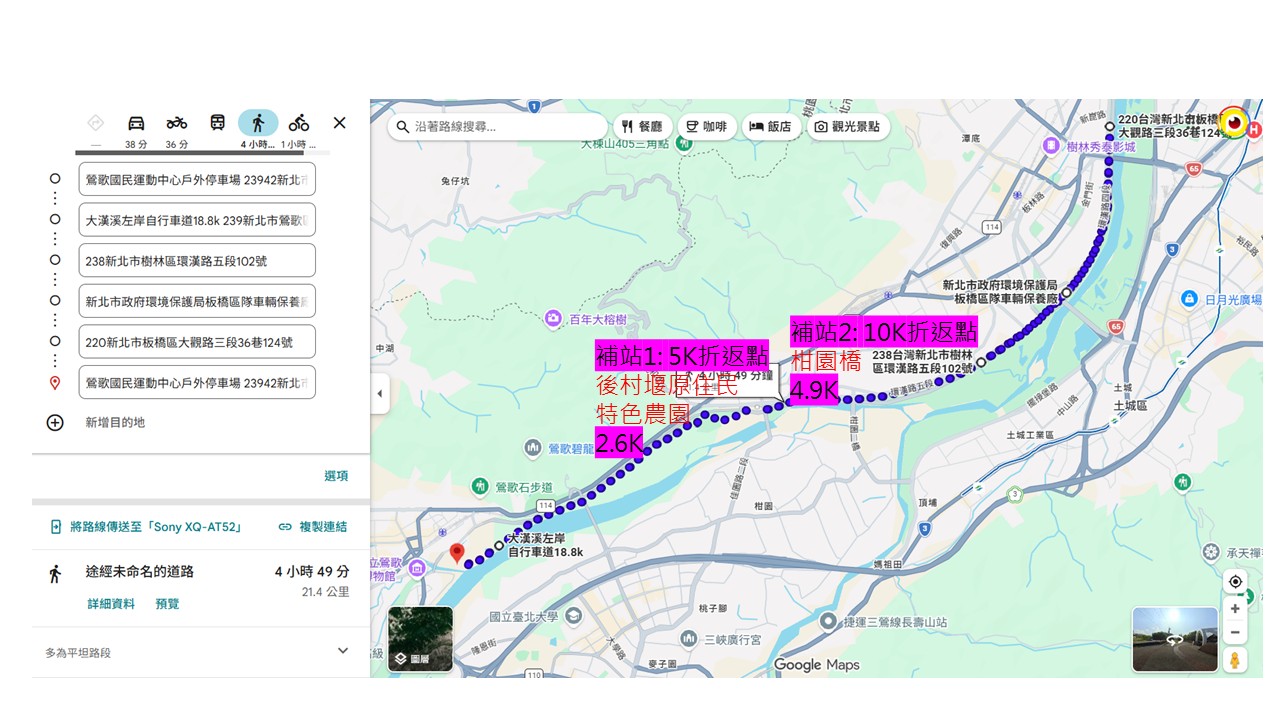This screenshot has width=1280, height=720.
Task: Click 複製連結 copy link
Action: (313, 526)
